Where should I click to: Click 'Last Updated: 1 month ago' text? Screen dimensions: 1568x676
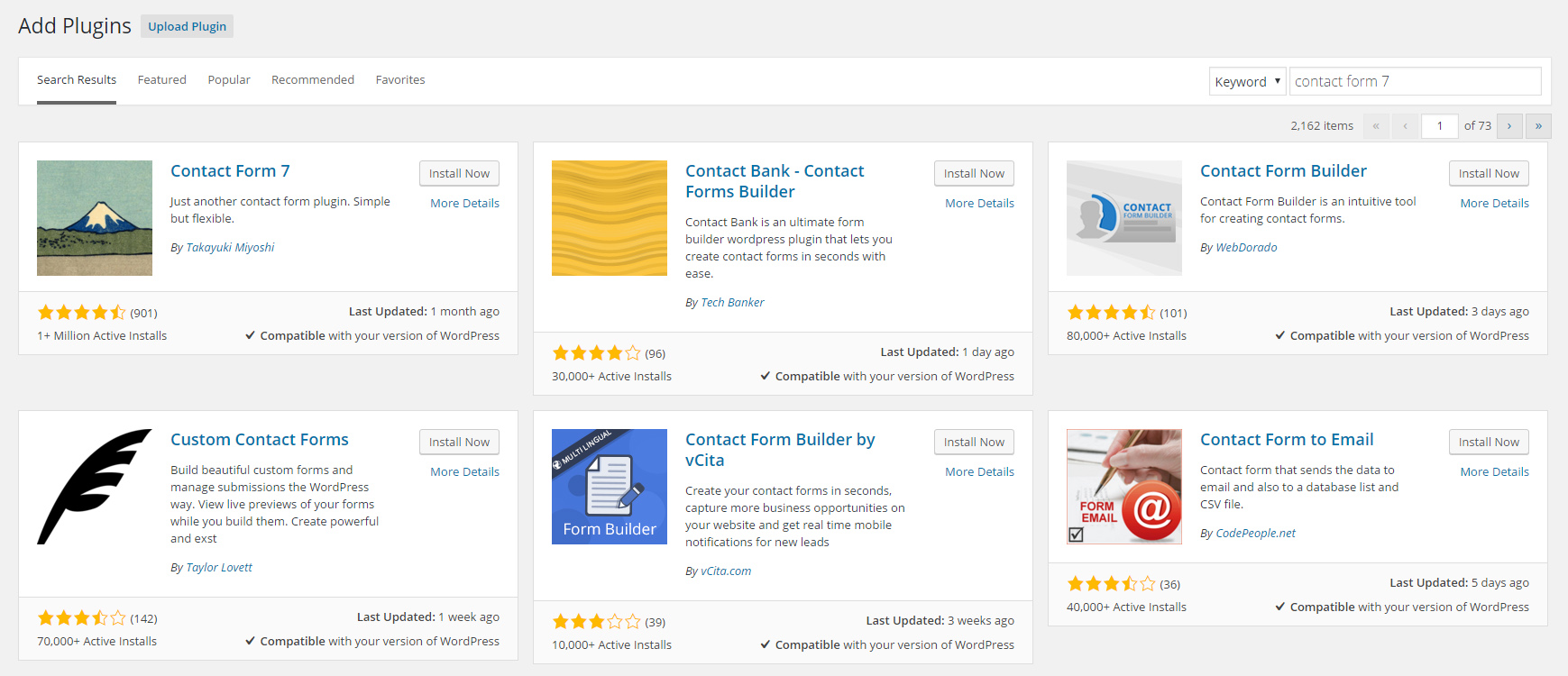point(424,311)
